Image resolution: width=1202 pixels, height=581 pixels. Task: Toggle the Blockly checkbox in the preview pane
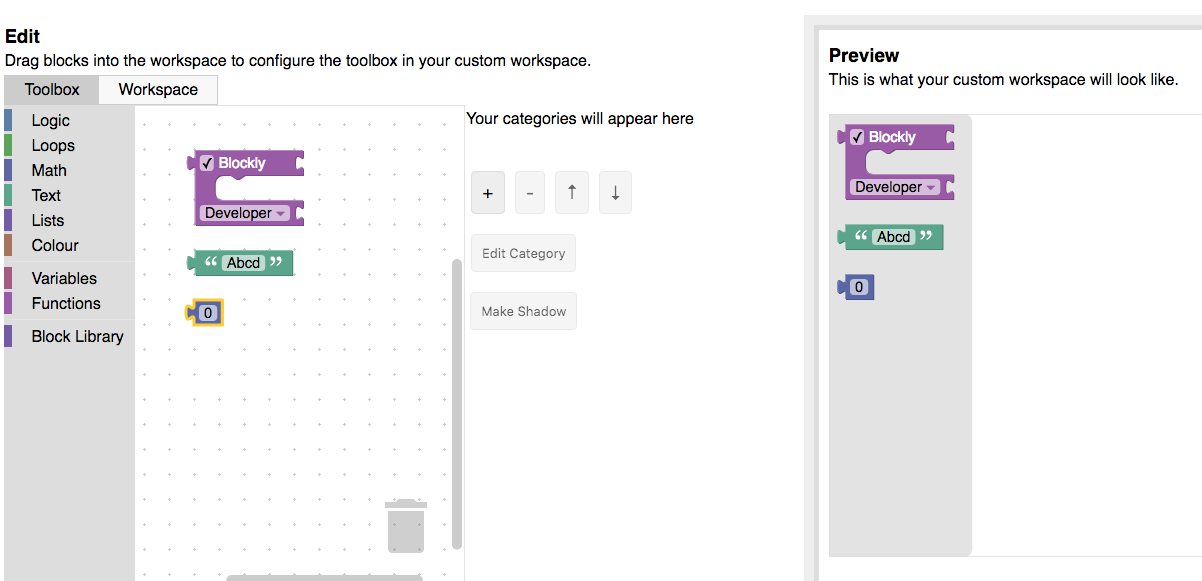tap(857, 137)
